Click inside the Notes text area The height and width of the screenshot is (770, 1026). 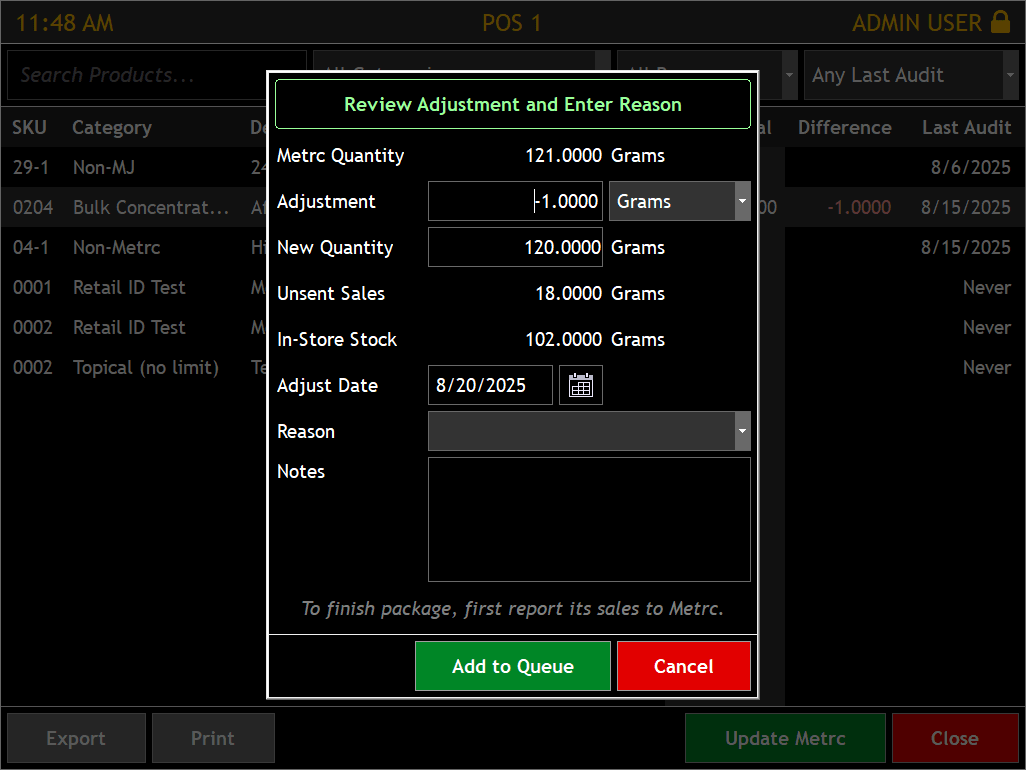(x=589, y=519)
